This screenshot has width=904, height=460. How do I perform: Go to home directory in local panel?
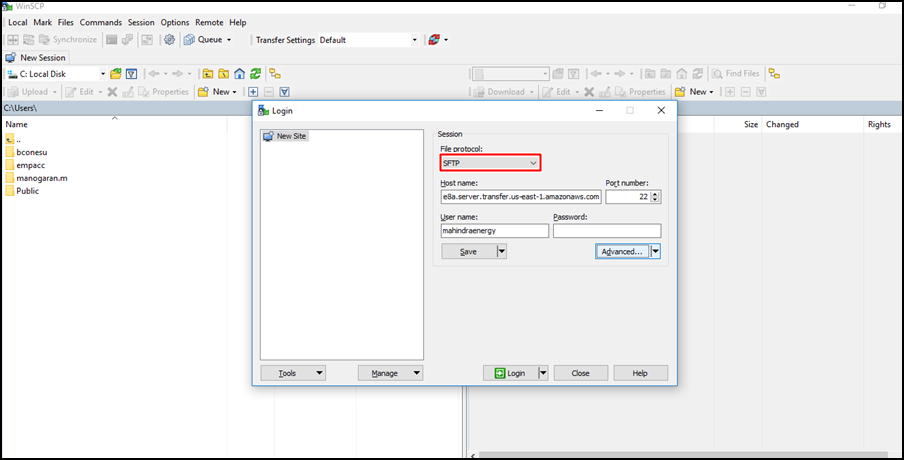pyautogui.click(x=239, y=74)
